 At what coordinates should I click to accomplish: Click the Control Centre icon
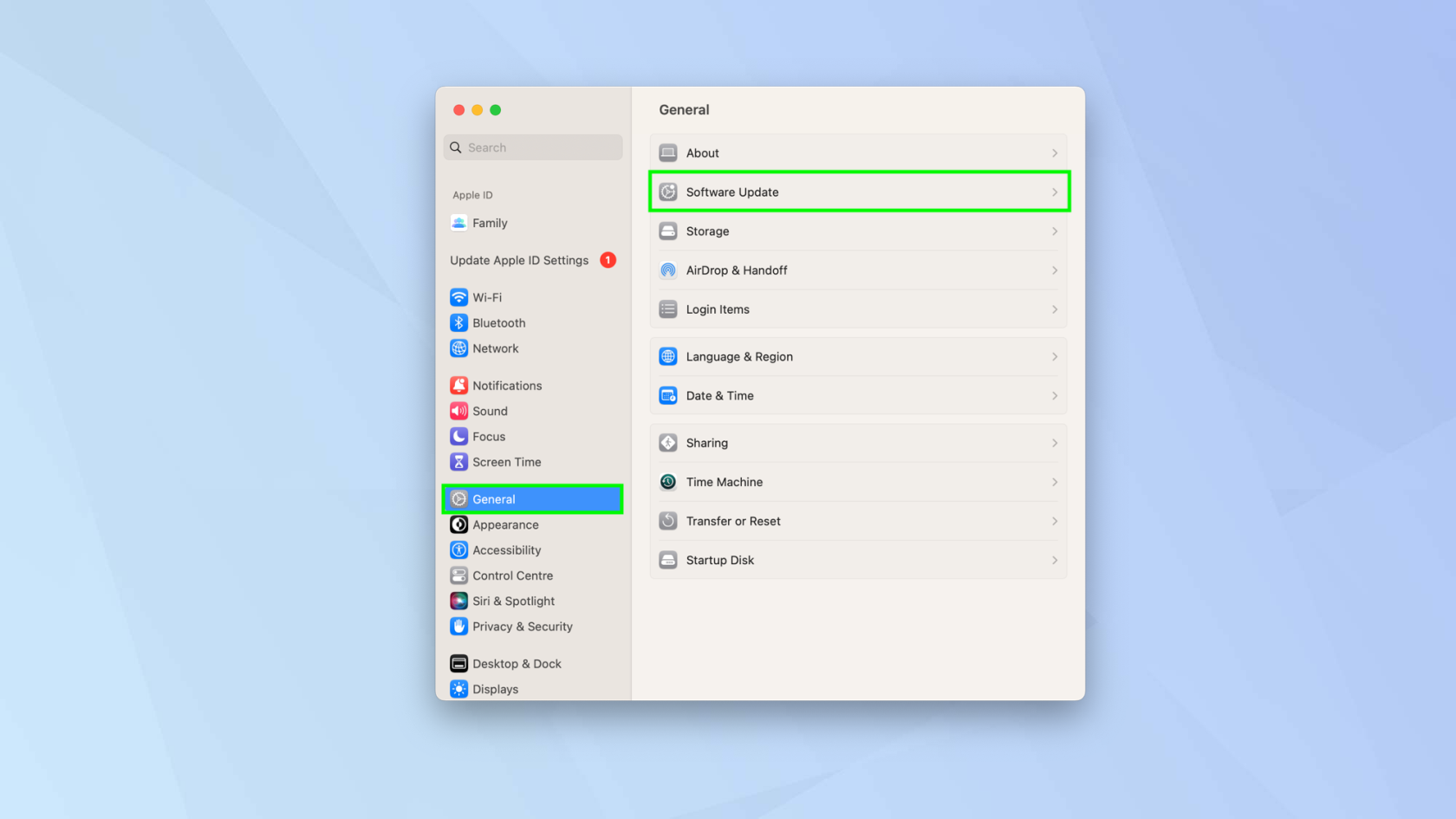click(458, 575)
